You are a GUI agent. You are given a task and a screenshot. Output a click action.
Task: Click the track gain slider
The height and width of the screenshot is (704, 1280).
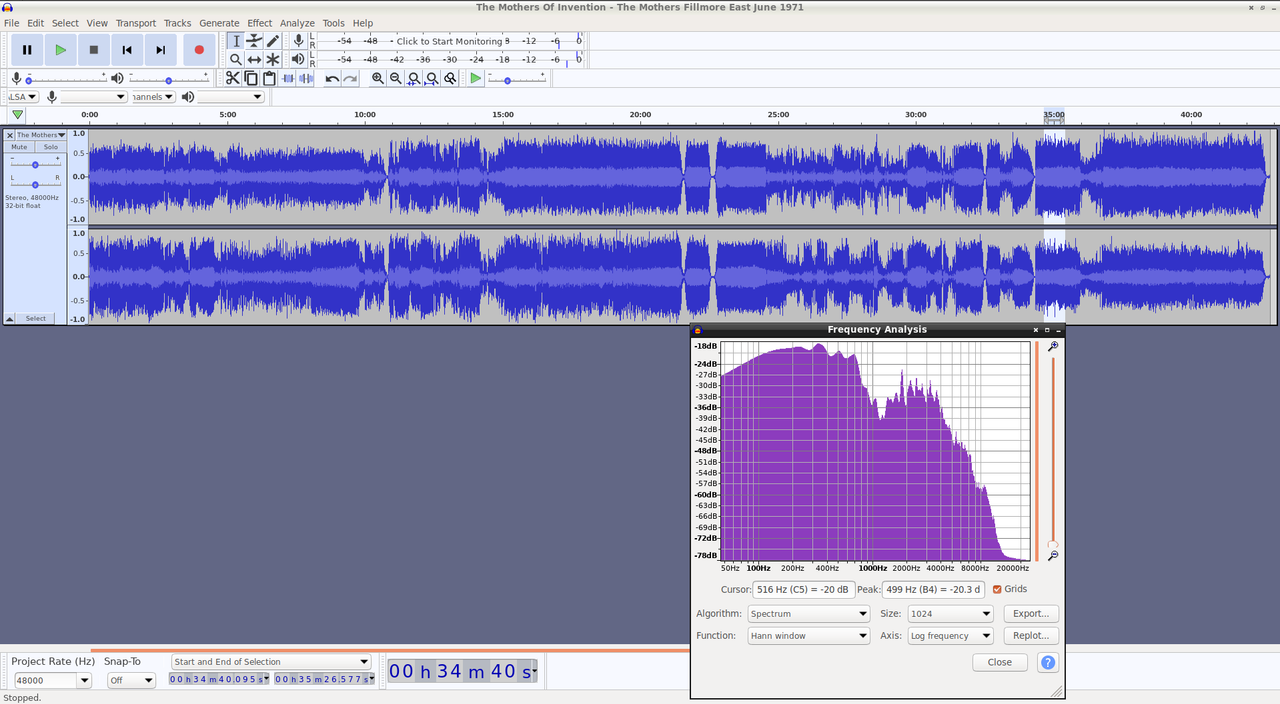[x=35, y=162]
